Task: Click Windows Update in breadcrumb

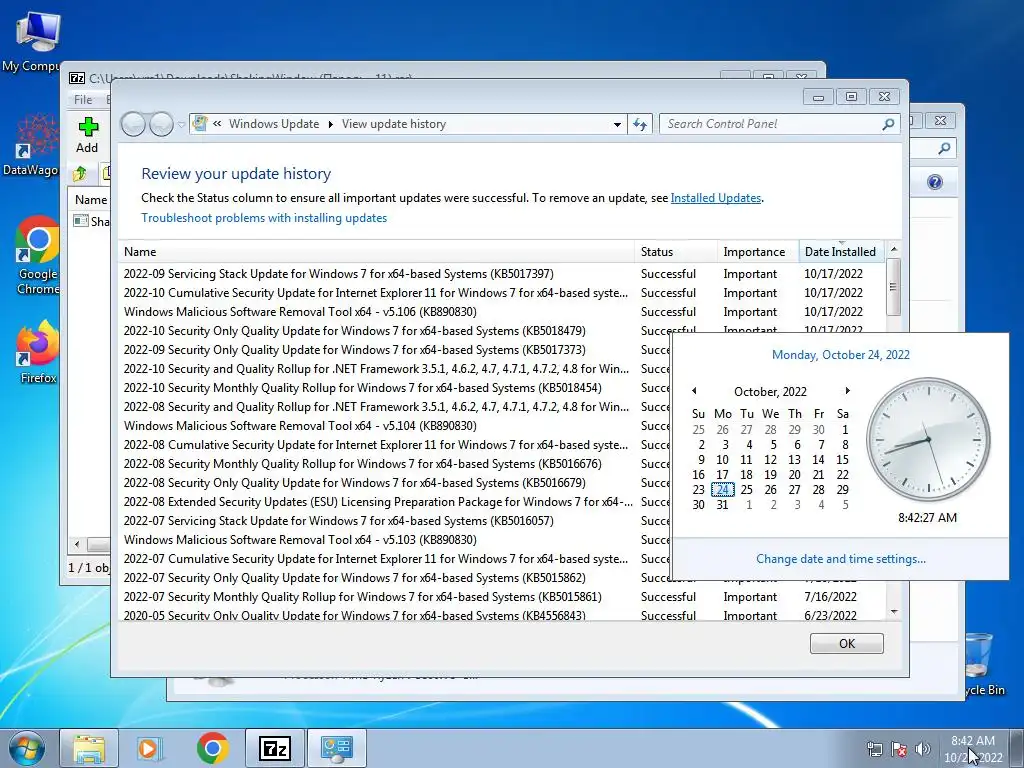Action: [x=274, y=124]
